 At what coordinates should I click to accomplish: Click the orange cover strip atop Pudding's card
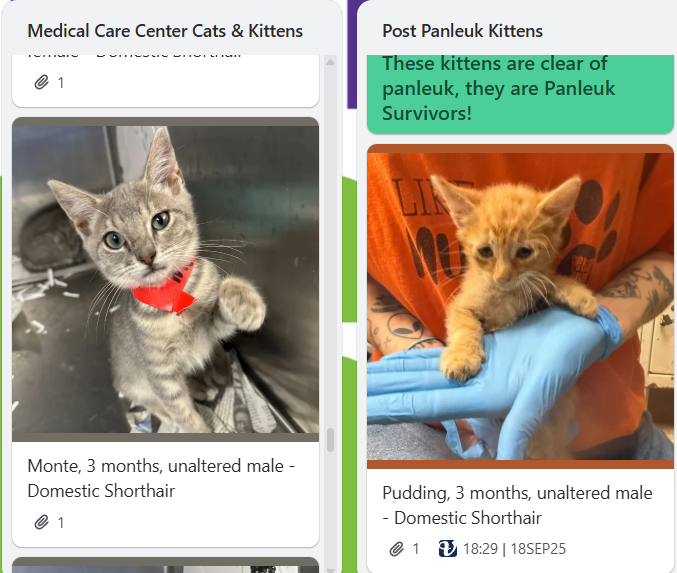[520, 149]
